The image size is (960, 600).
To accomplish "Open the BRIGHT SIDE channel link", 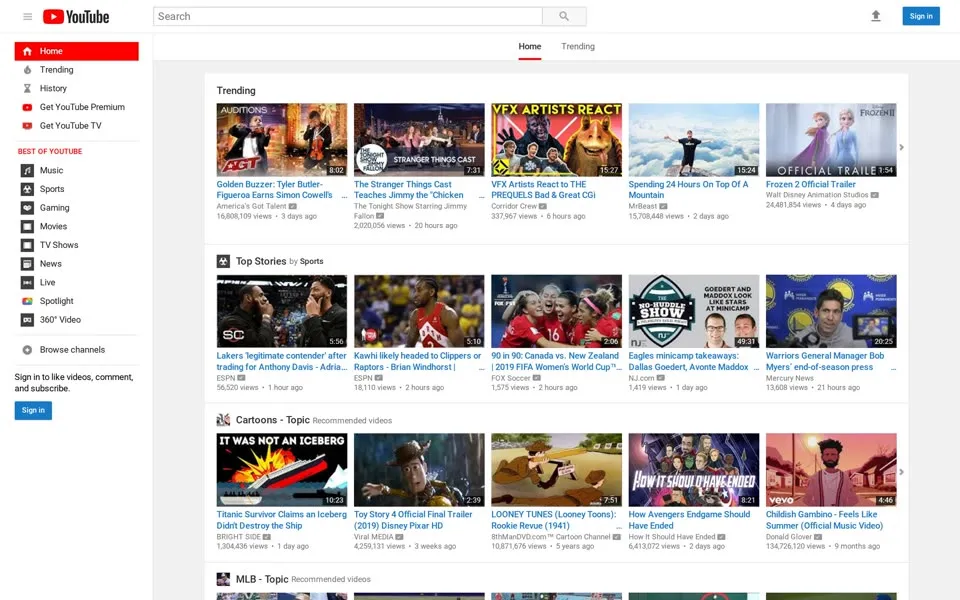I will click(238, 537).
